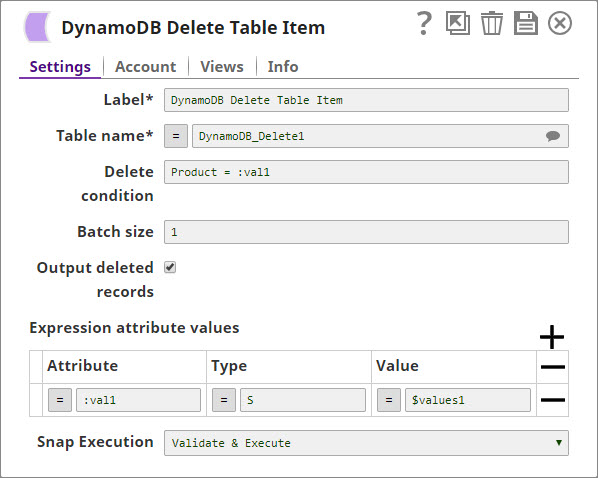Click the Snap Execution label

[95, 442]
